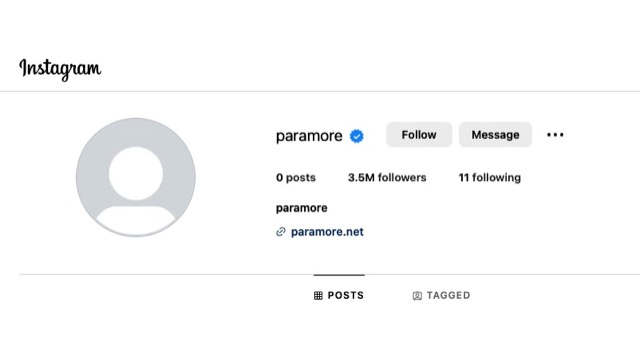Click the white head silhouette inside avatar

(136, 173)
